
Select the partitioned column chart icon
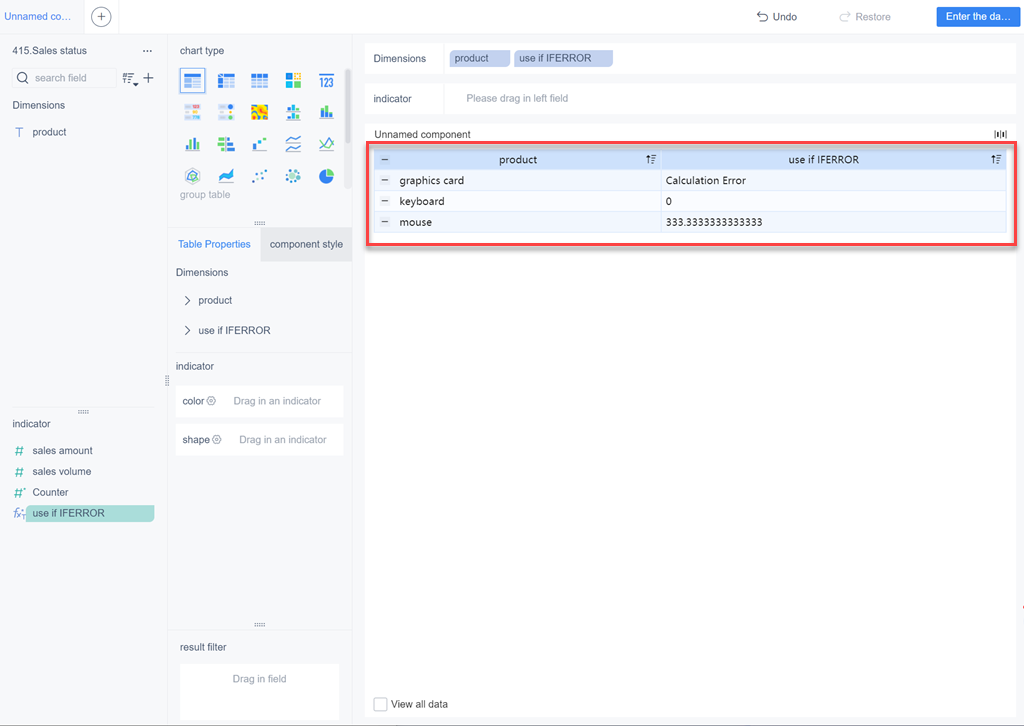(293, 112)
